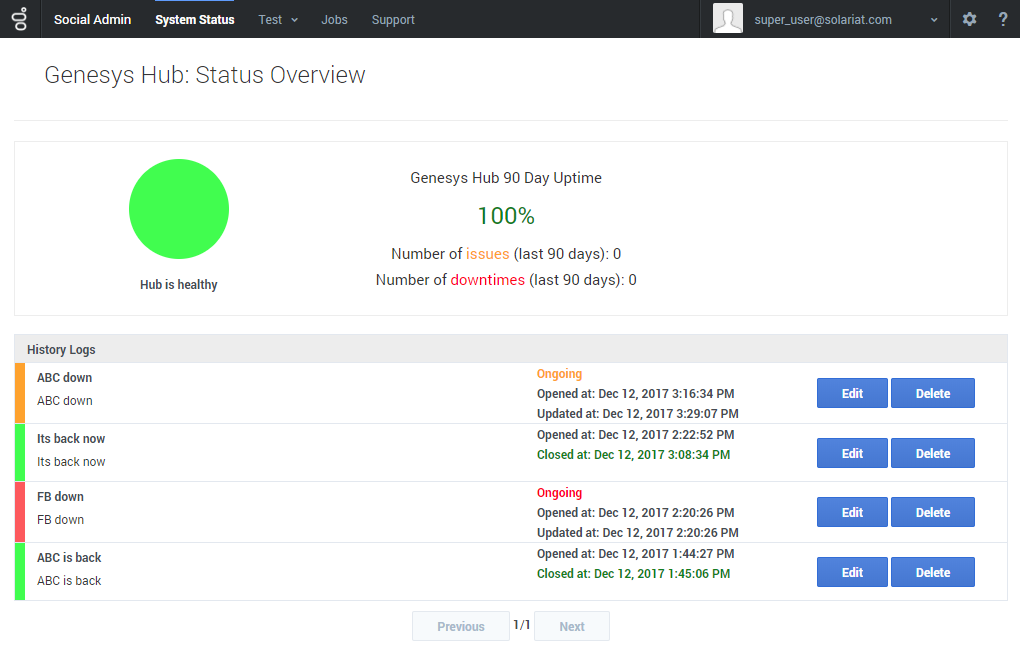The width and height of the screenshot is (1020, 651).
Task: Click the Previous page button
Action: (461, 626)
